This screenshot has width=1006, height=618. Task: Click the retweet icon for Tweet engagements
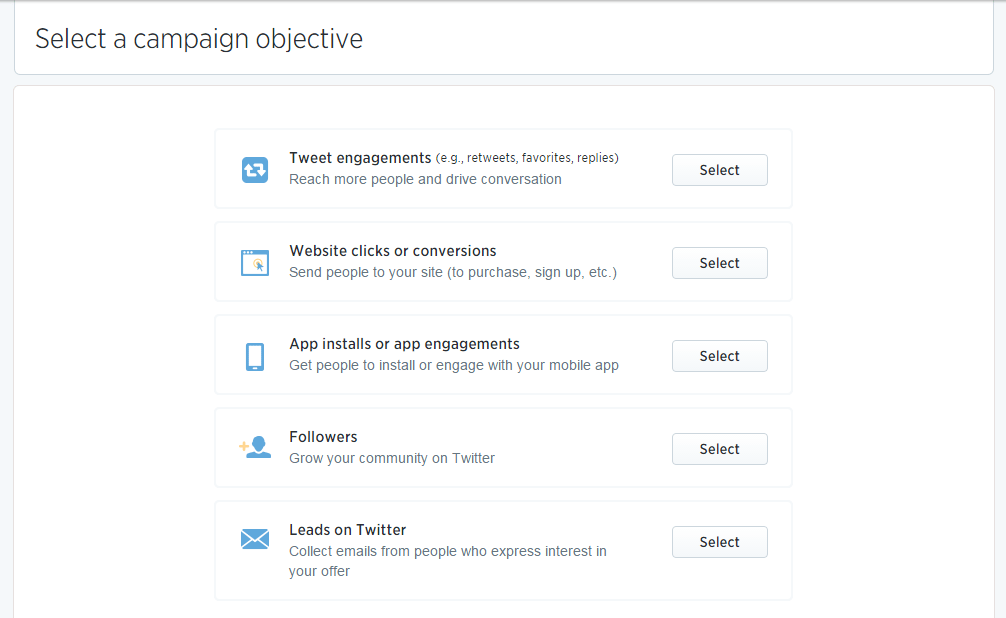(255, 170)
